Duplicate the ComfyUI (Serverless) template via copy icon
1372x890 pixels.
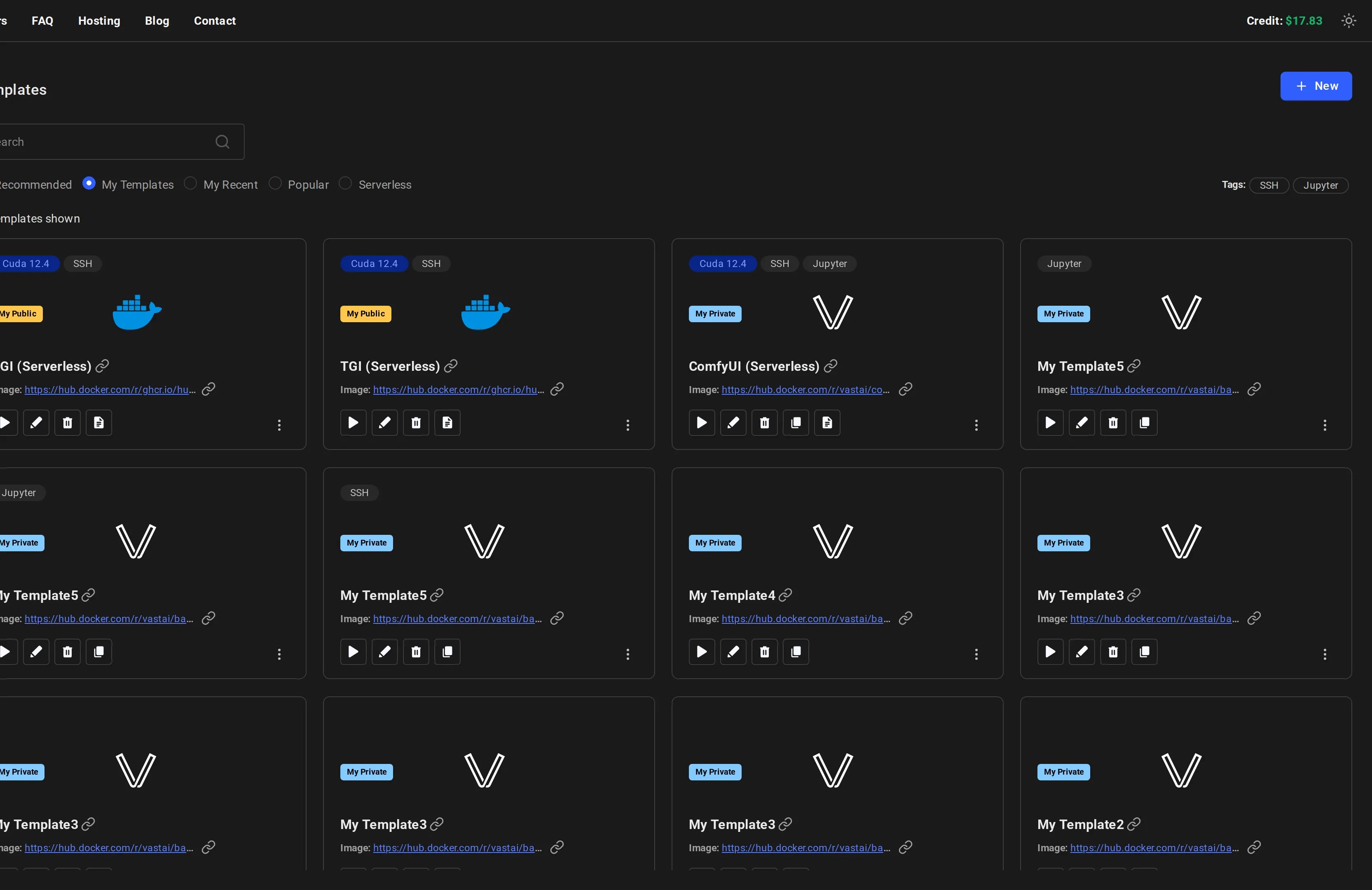[x=796, y=422]
